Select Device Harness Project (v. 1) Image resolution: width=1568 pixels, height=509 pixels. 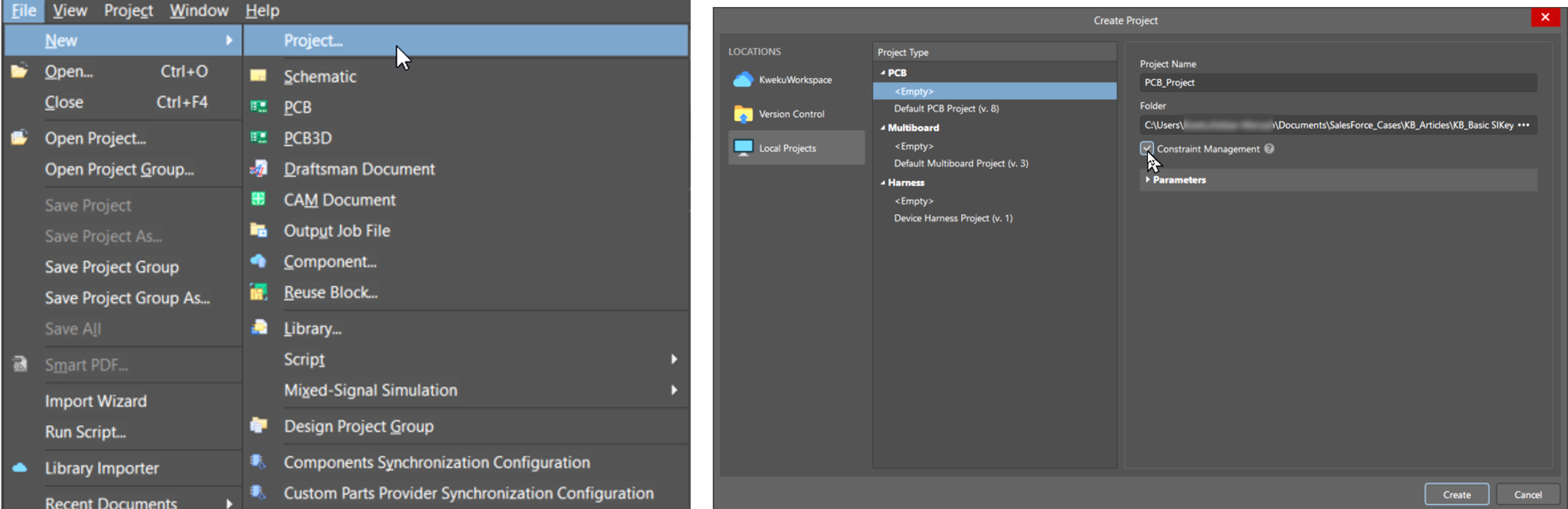(953, 218)
